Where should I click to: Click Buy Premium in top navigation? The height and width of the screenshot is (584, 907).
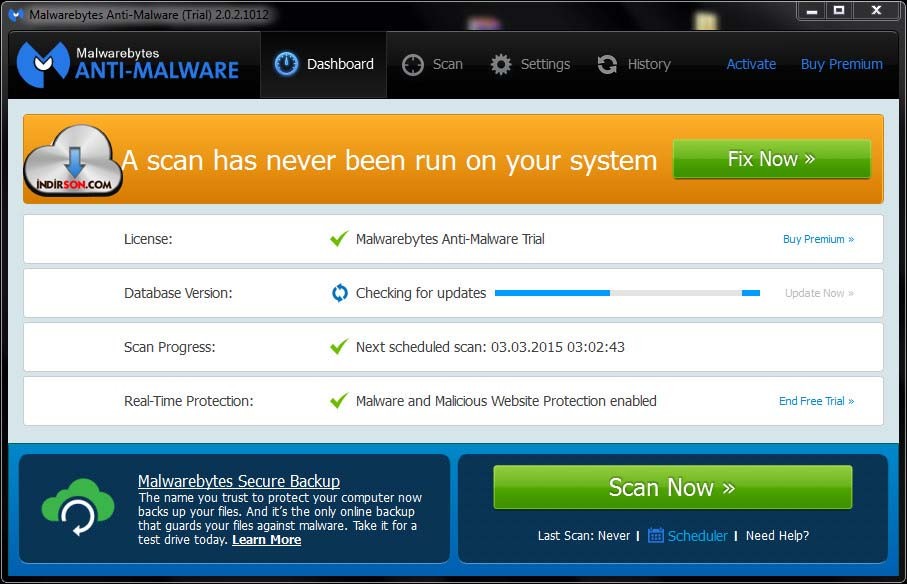tap(842, 64)
